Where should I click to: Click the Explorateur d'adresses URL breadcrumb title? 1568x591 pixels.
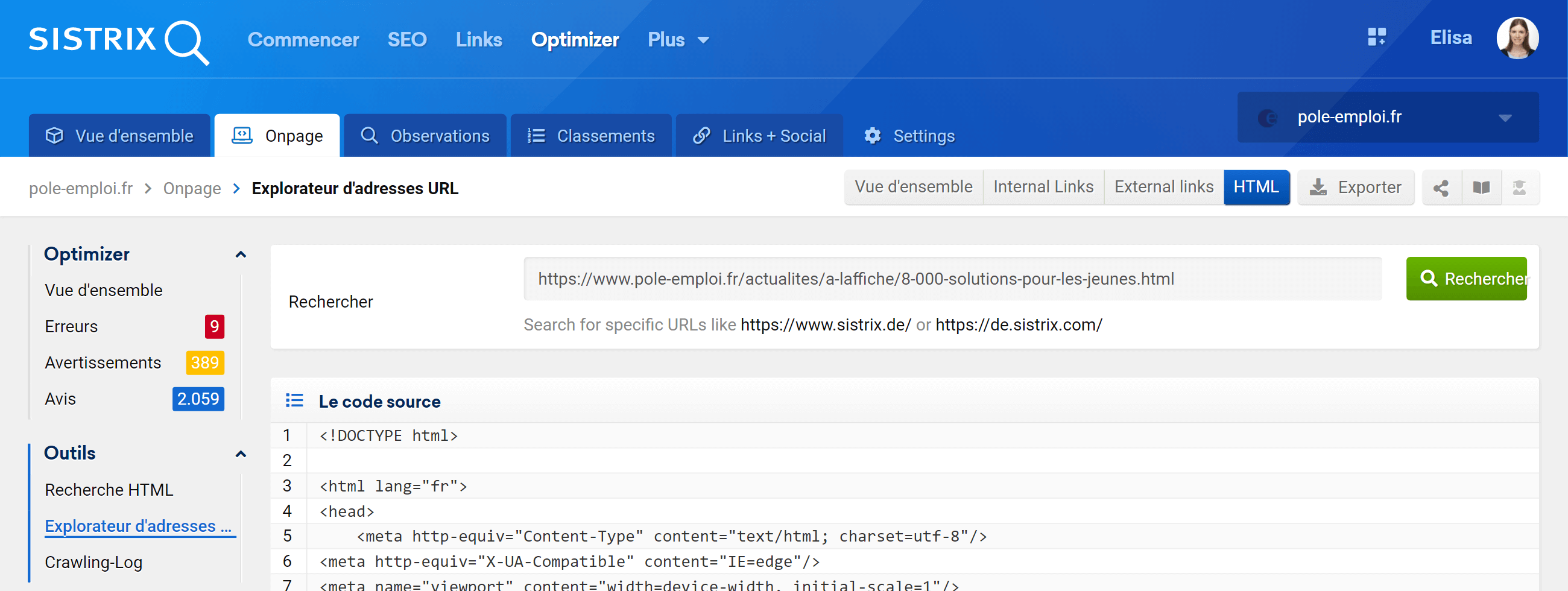pyautogui.click(x=355, y=189)
